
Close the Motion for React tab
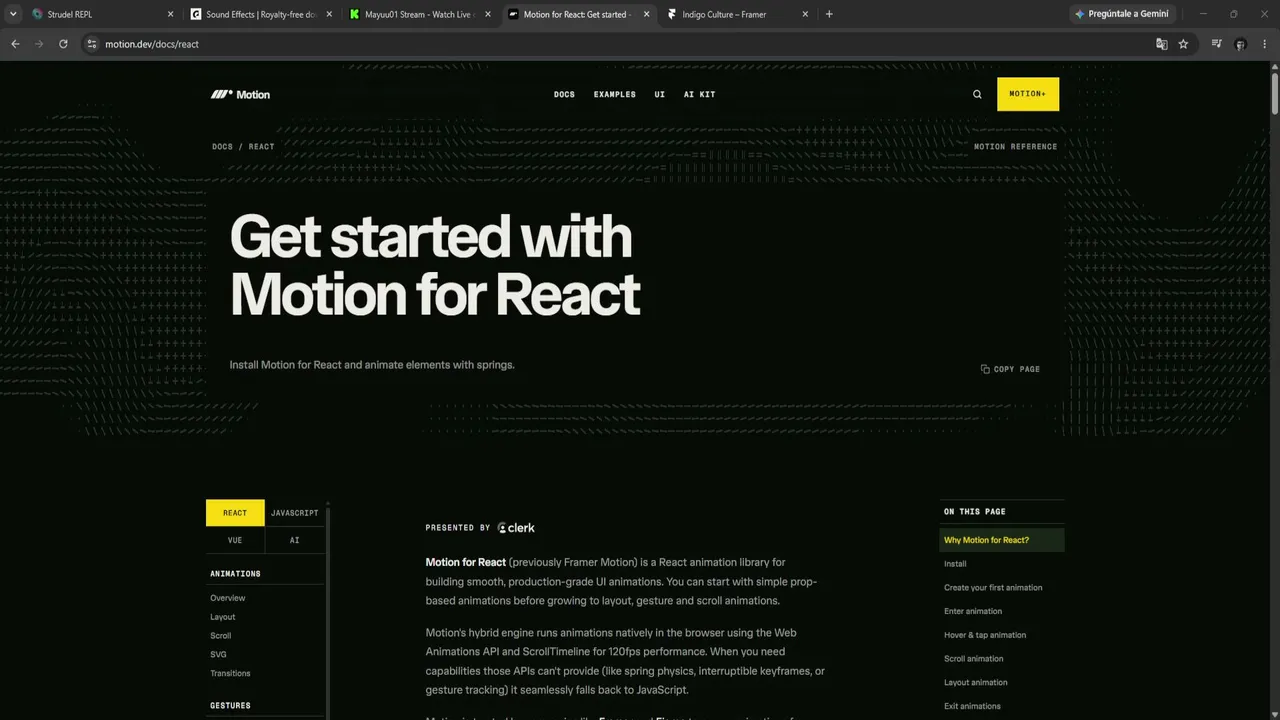[647, 14]
